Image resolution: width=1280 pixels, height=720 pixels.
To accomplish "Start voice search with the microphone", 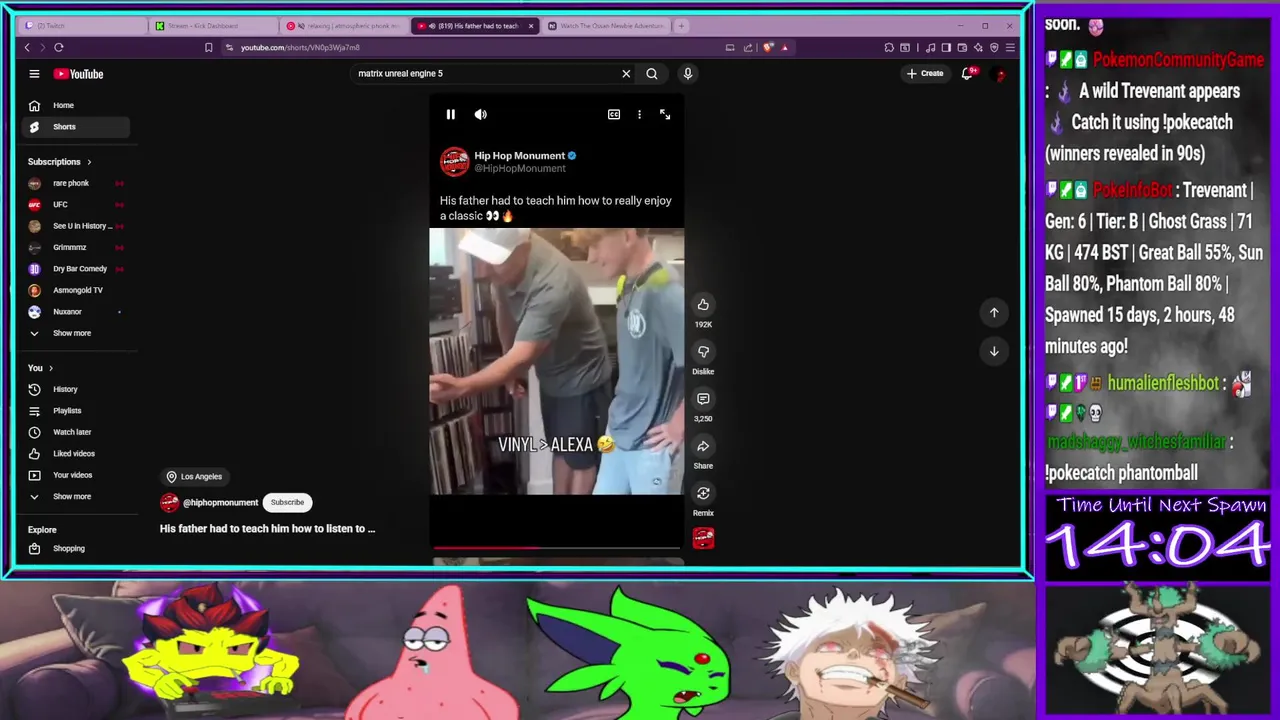I will [687, 73].
